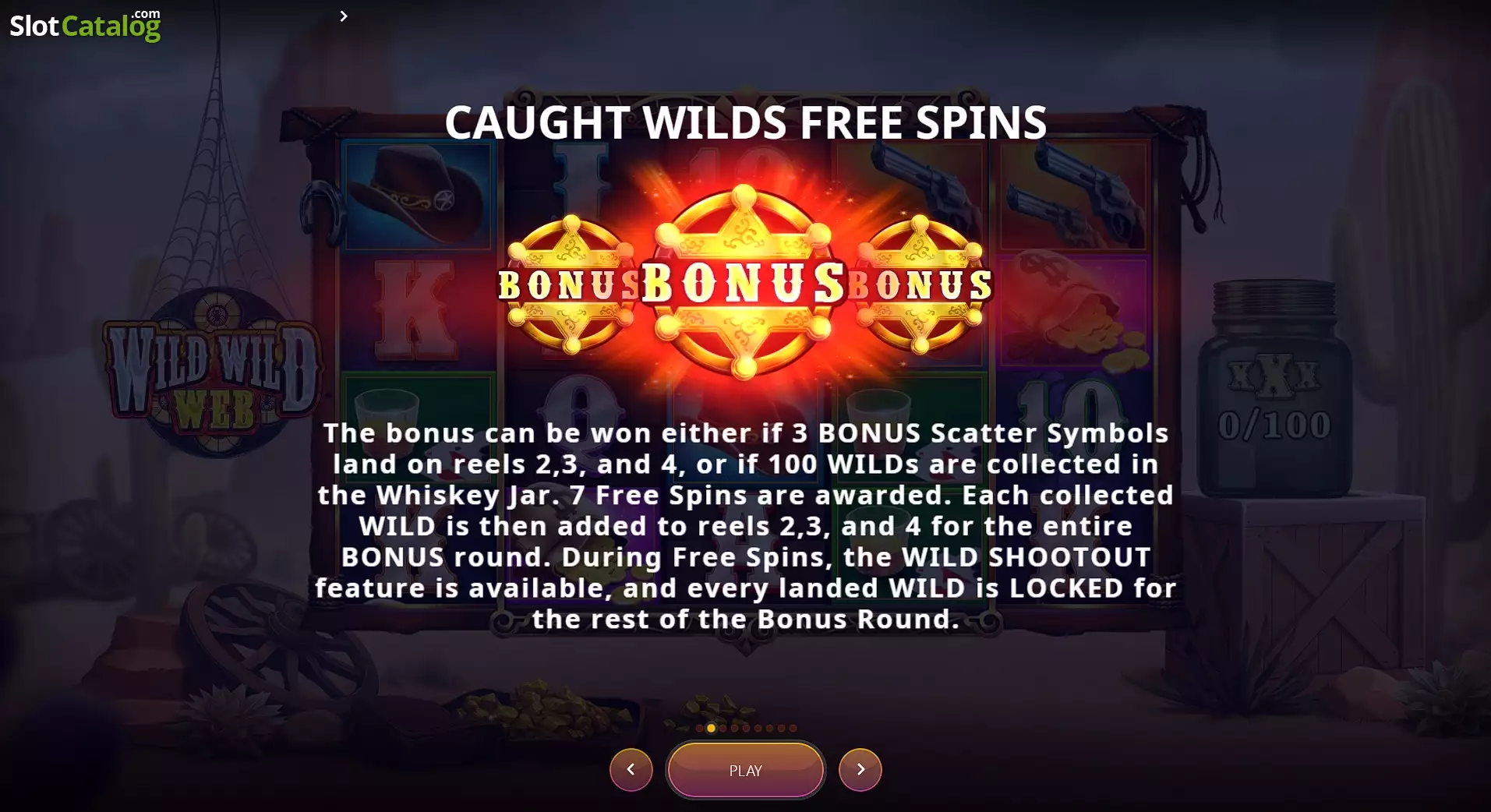Select the sixth pagination dot
Screen dimensions: 1491x812
[x=758, y=728]
